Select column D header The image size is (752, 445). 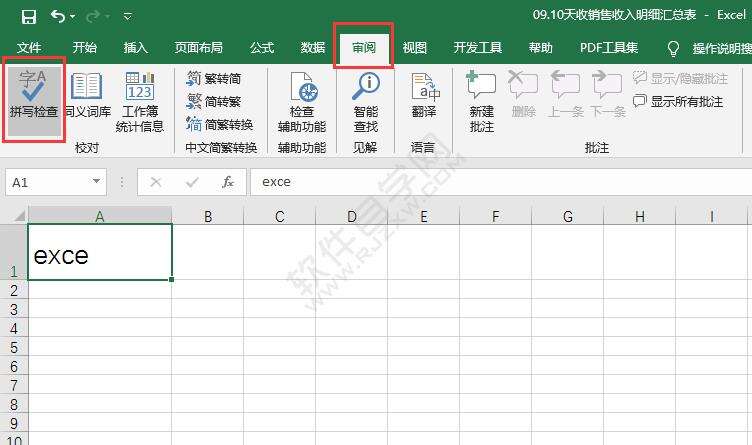[x=352, y=216]
